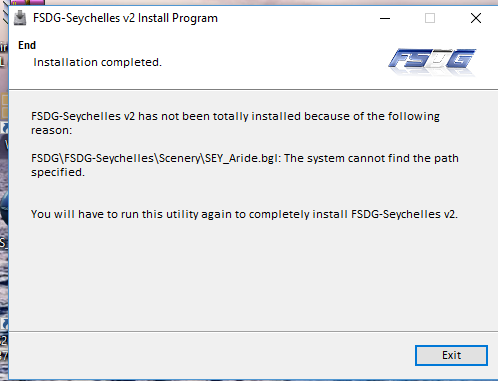Click the empty footer bar beside Exit

click(210, 355)
